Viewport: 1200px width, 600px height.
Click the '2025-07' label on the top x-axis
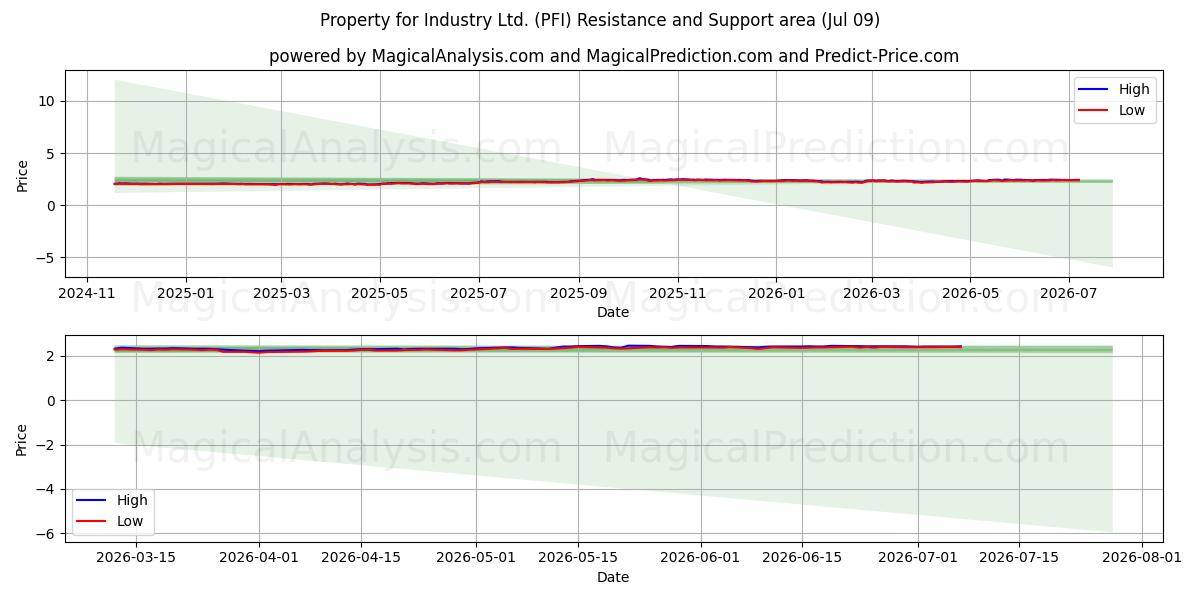click(478, 293)
